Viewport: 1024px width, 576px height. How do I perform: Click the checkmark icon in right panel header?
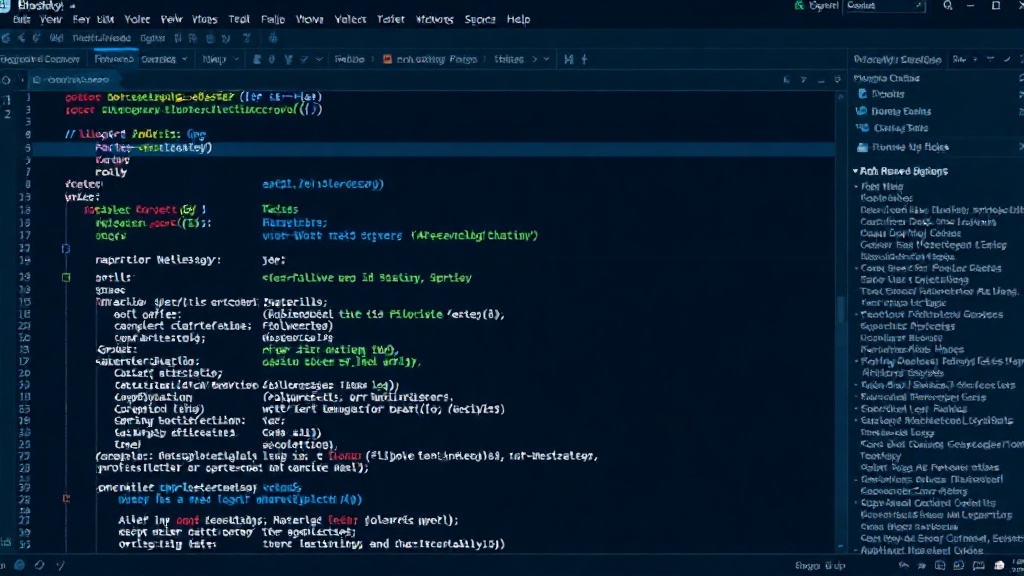[1007, 59]
